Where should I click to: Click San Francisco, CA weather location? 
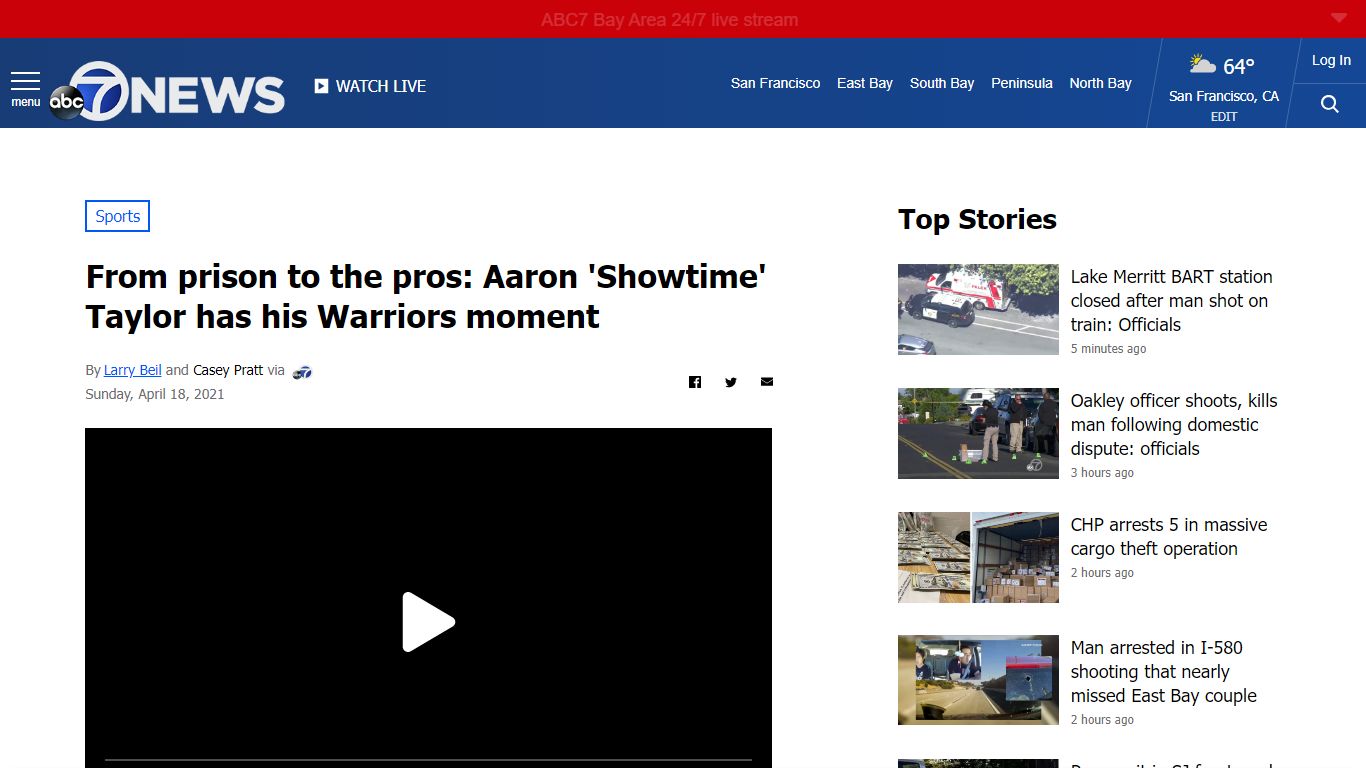(1224, 96)
